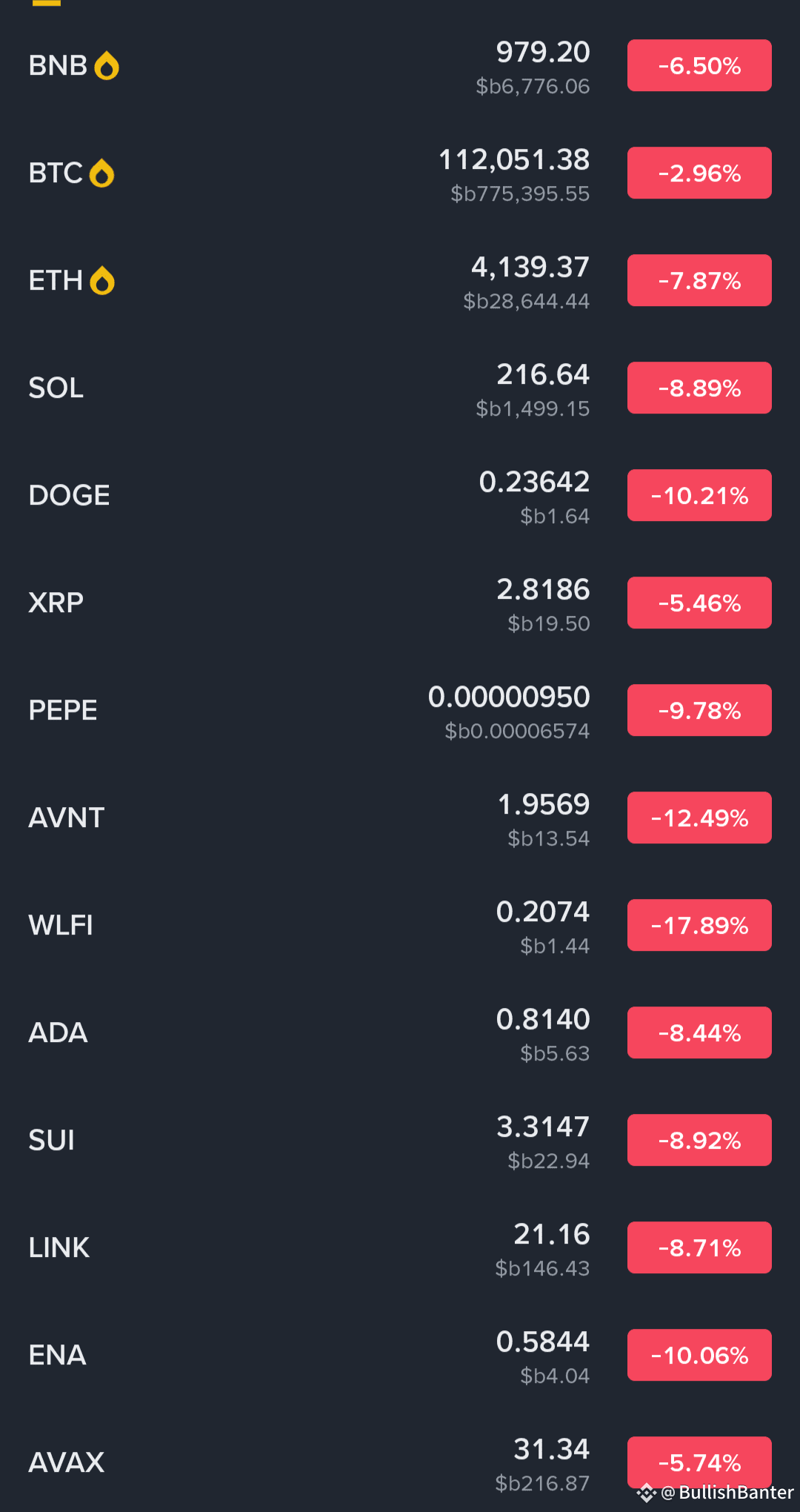The height and width of the screenshot is (1512, 800).
Task: Toggle the BTC -2.96% change display
Action: click(x=699, y=173)
